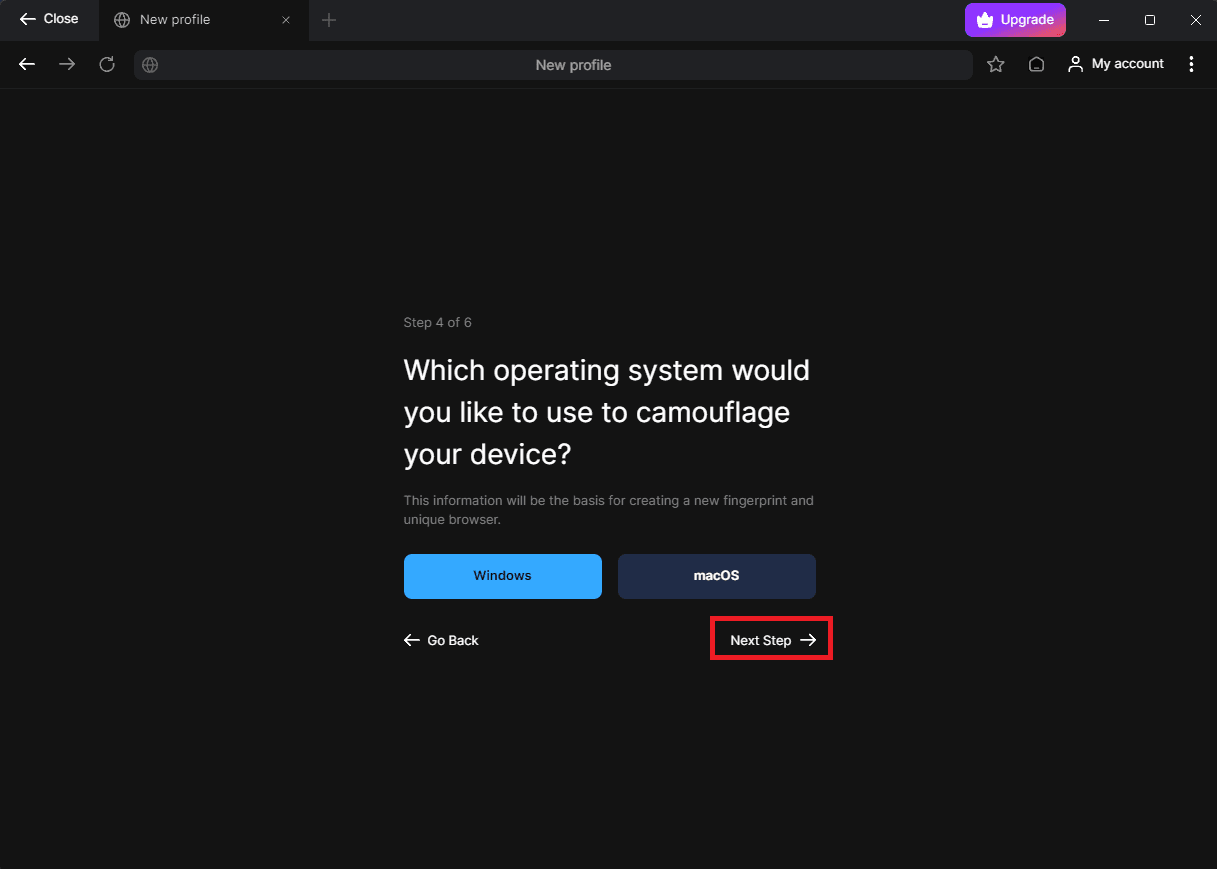Click the toolbar forward arrow
This screenshot has width=1217, height=869.
coord(67,64)
